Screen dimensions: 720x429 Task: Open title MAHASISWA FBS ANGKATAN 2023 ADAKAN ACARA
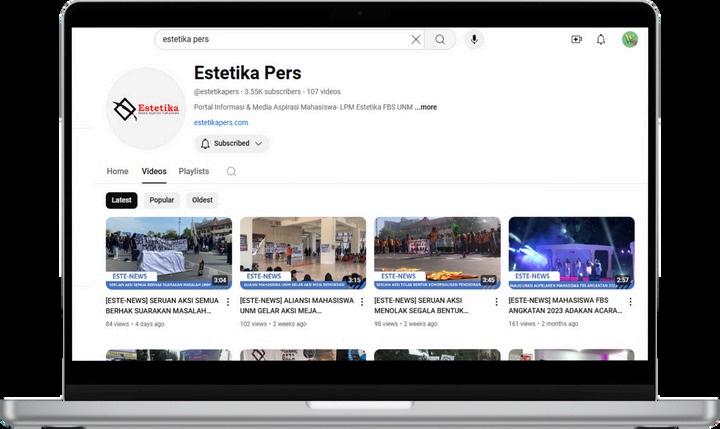(565, 305)
